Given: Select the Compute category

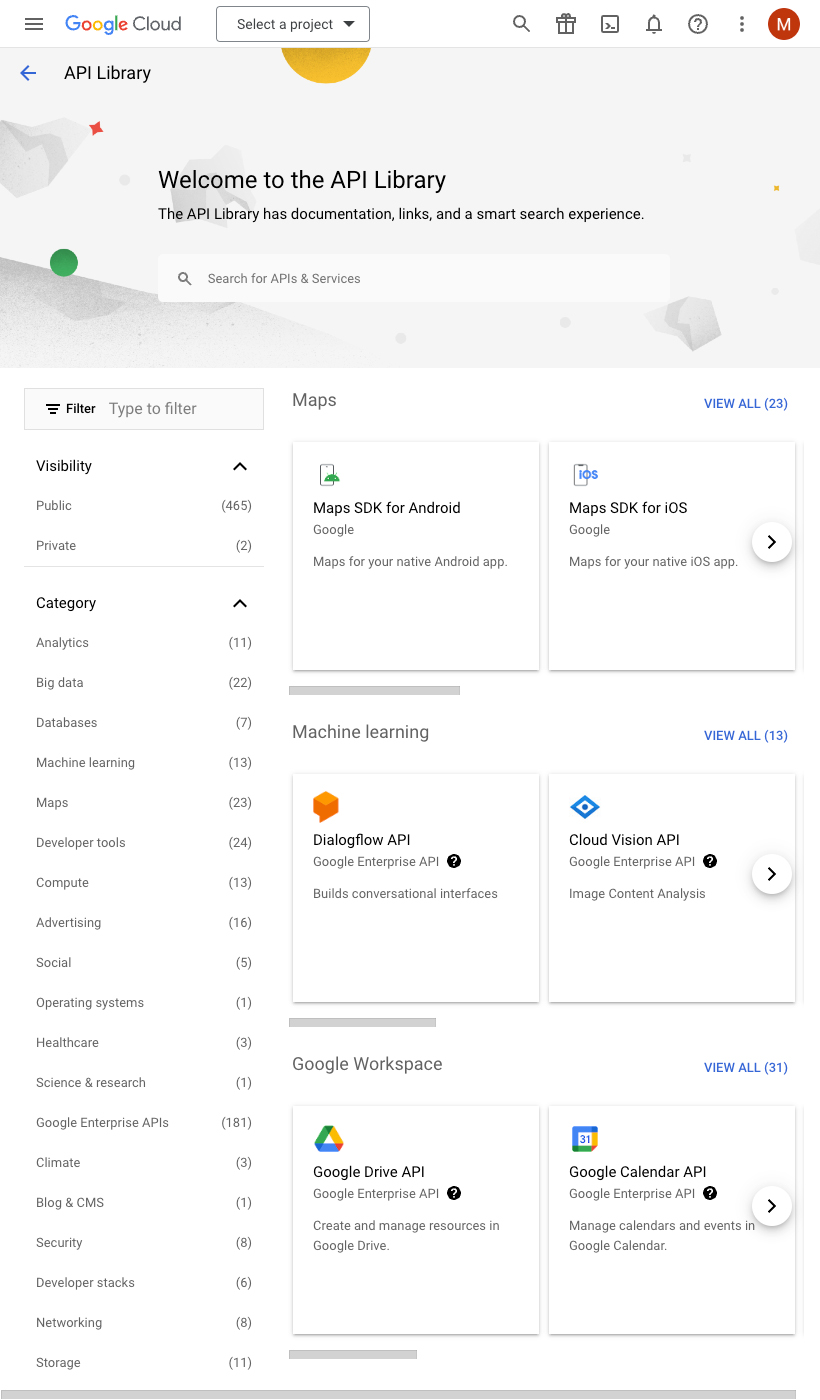Looking at the screenshot, I should click(144, 883).
